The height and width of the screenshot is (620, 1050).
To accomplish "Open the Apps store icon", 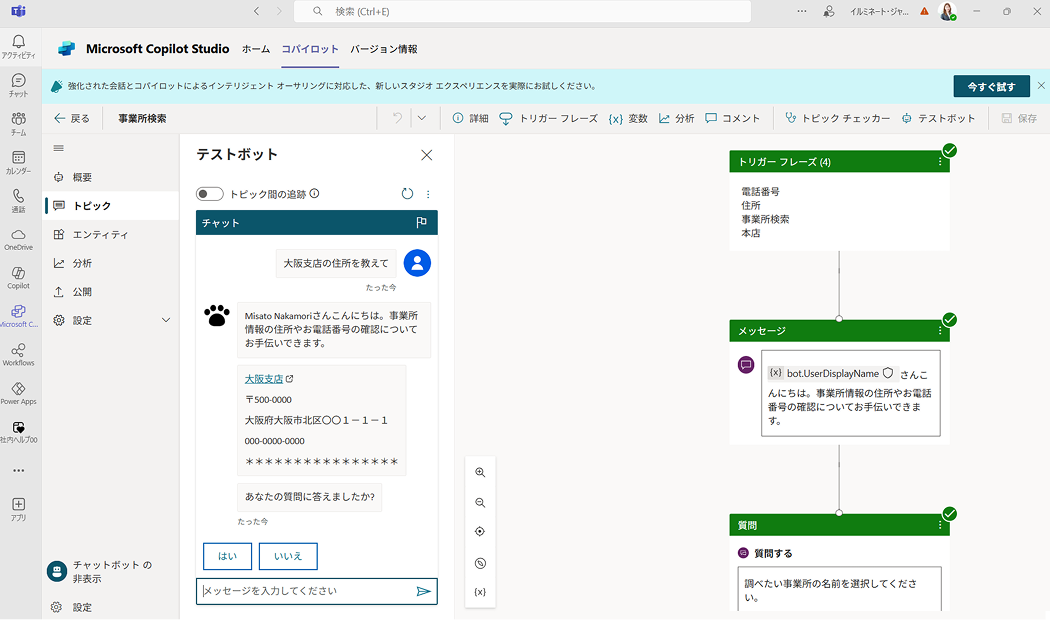I will tap(18, 509).
